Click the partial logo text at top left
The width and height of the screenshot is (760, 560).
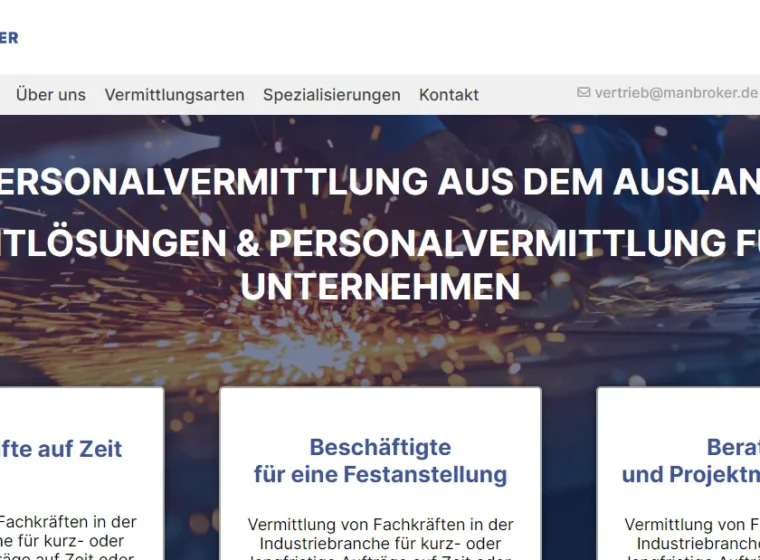pyautogui.click(x=9, y=38)
